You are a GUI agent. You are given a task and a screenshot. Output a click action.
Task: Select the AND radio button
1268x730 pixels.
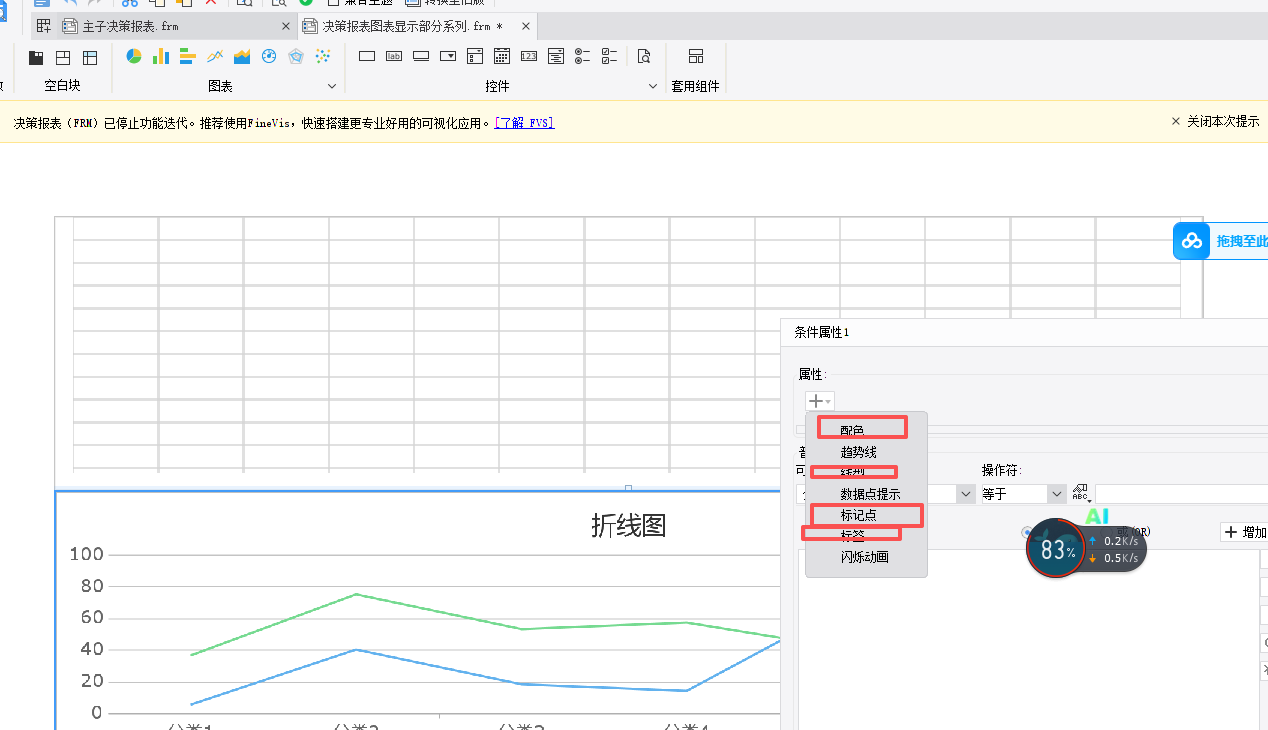coord(1027,532)
